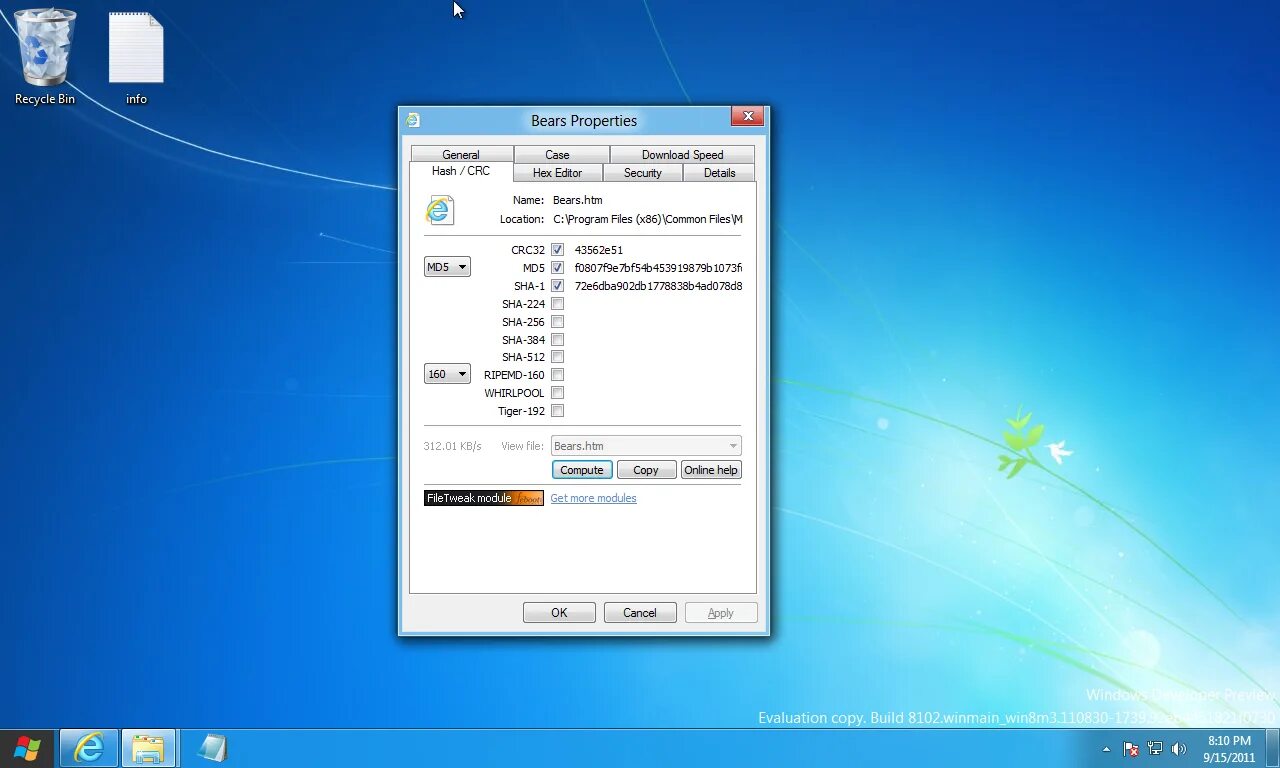Open the third pinned taskbar app
The height and width of the screenshot is (768, 1280).
pyautogui.click(x=212, y=748)
